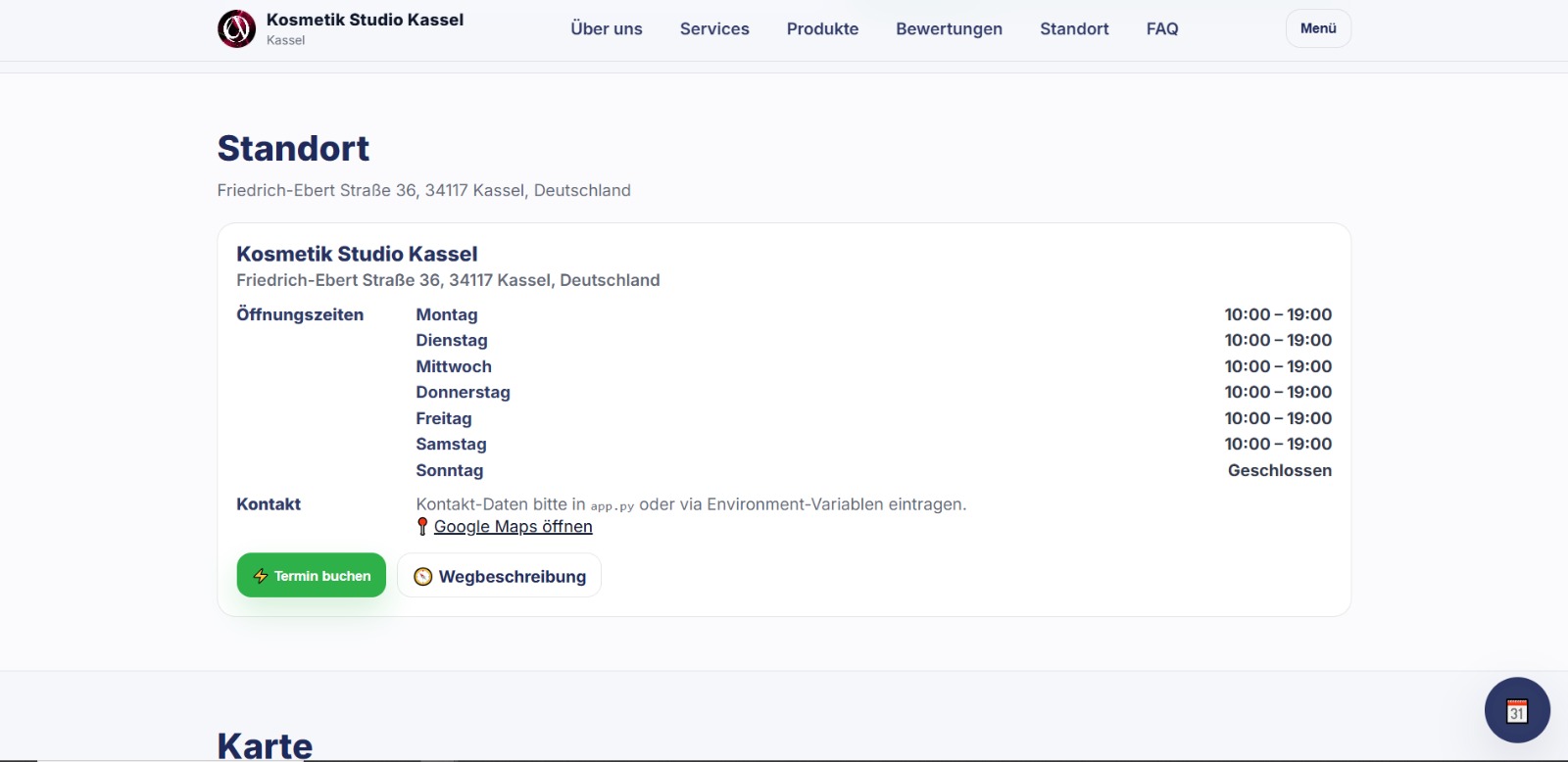Open the Produkte navigation link
The width and height of the screenshot is (1568, 762).
[822, 29]
